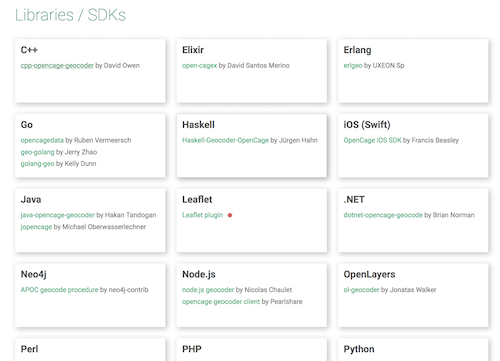
Task: Click author text 'by Jonatas Walker'
Action: [408, 290]
